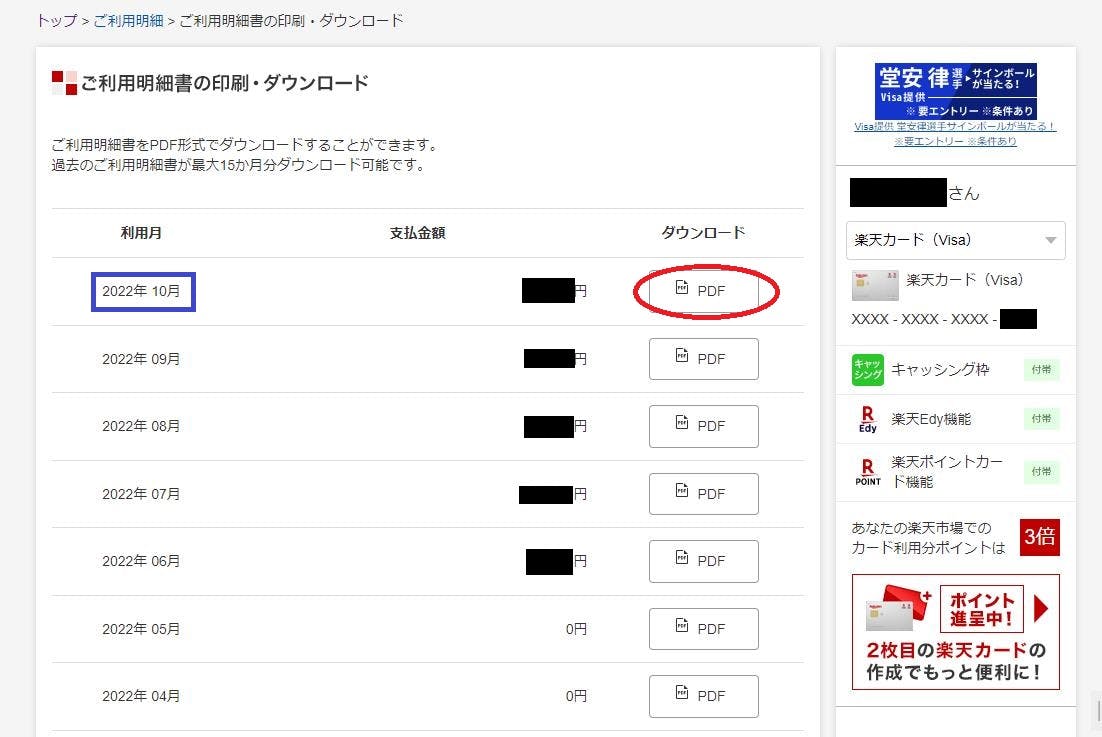This screenshot has height=737, width=1102.
Task: Click the 2022年 08月 month cell
Action: tap(141, 426)
